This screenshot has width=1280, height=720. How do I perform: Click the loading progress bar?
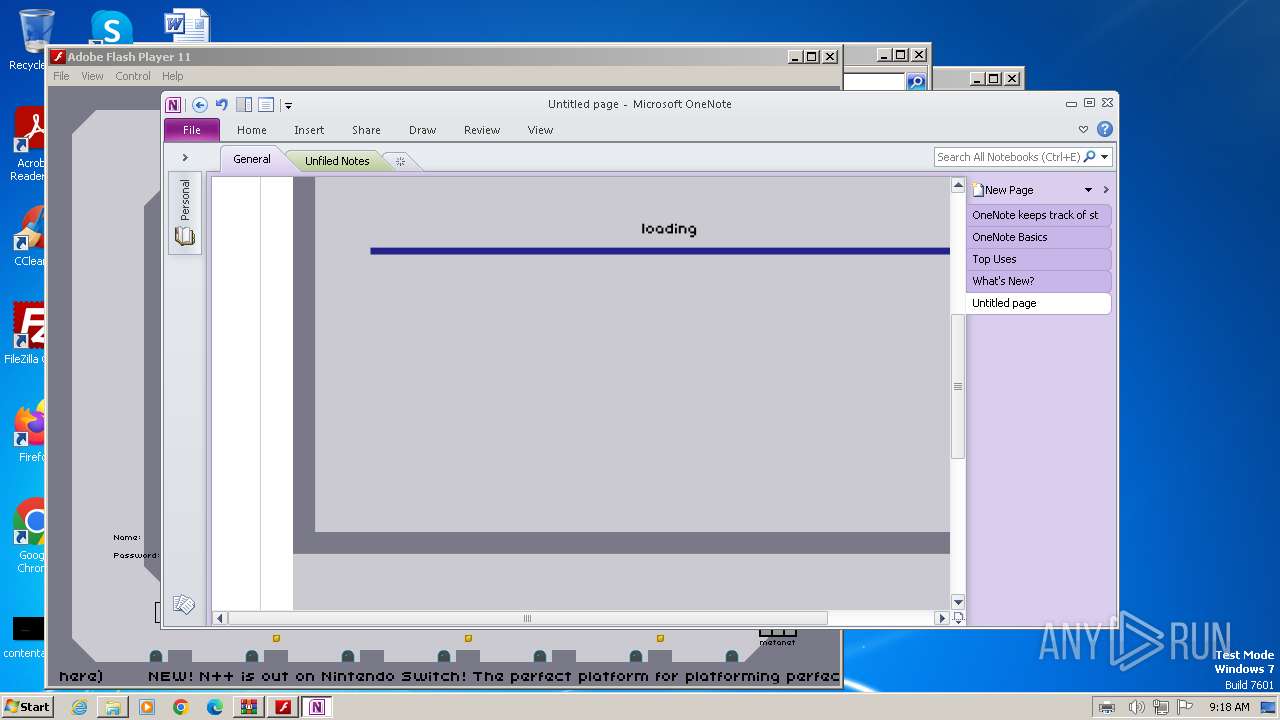[660, 251]
